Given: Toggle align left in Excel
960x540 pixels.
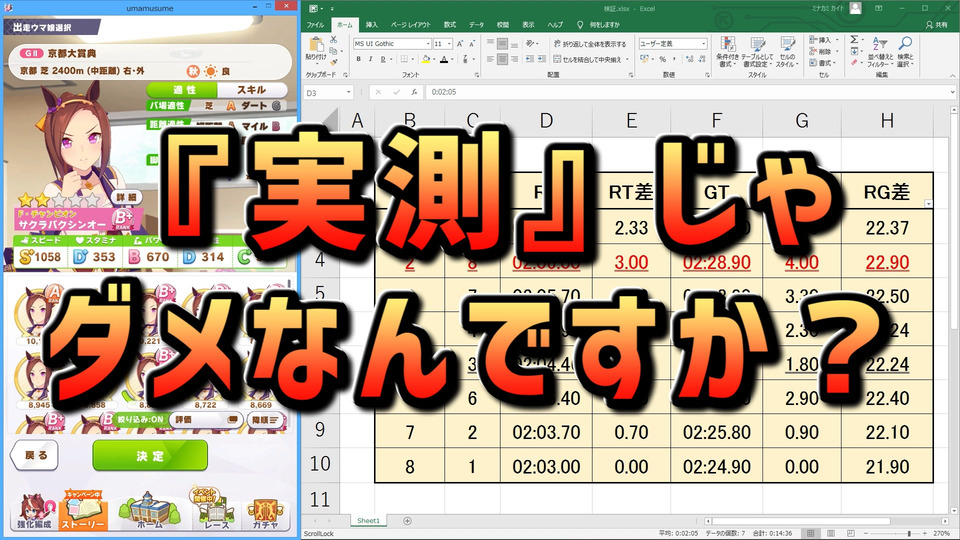Looking at the screenshot, I should click(490, 59).
